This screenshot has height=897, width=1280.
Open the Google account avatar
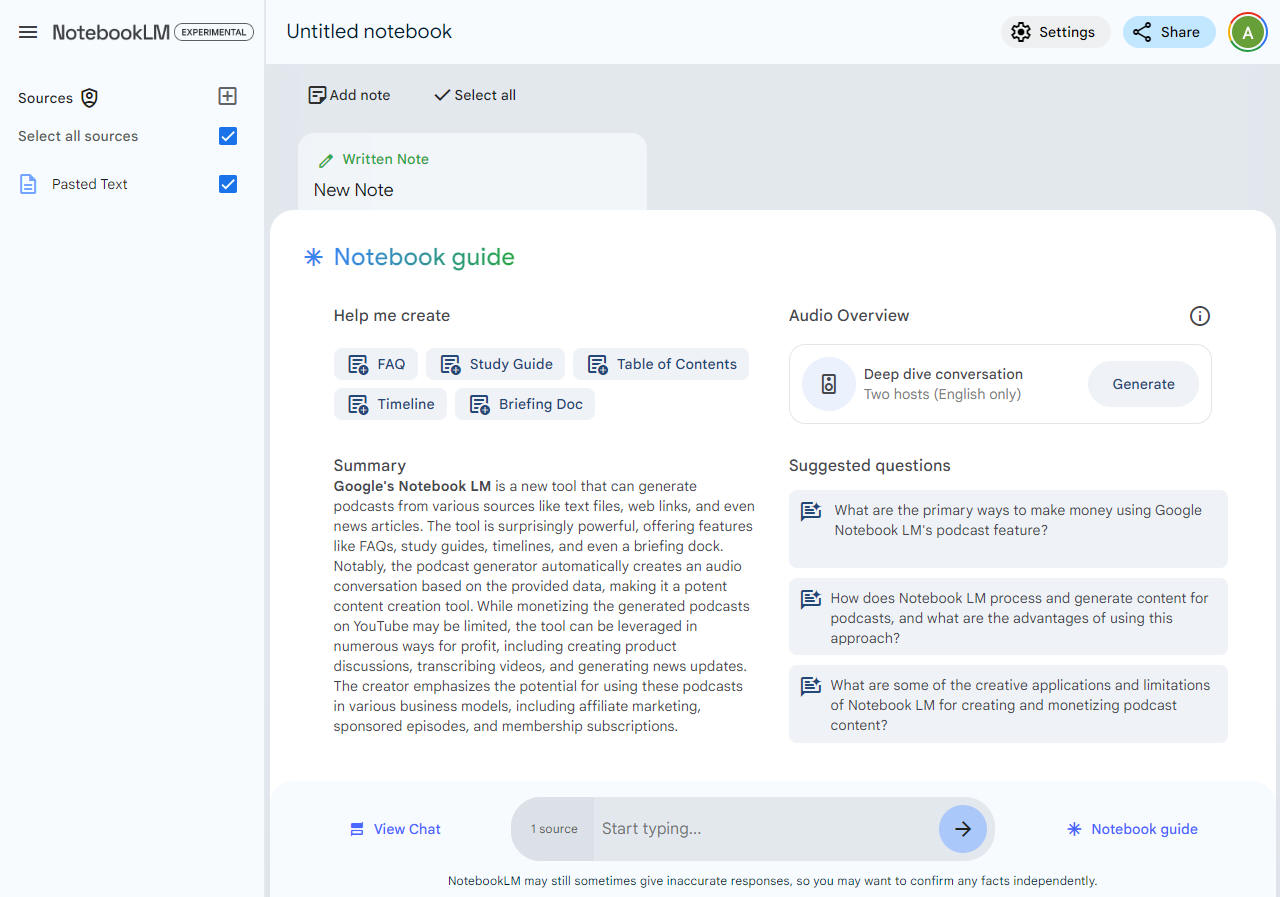point(1247,32)
